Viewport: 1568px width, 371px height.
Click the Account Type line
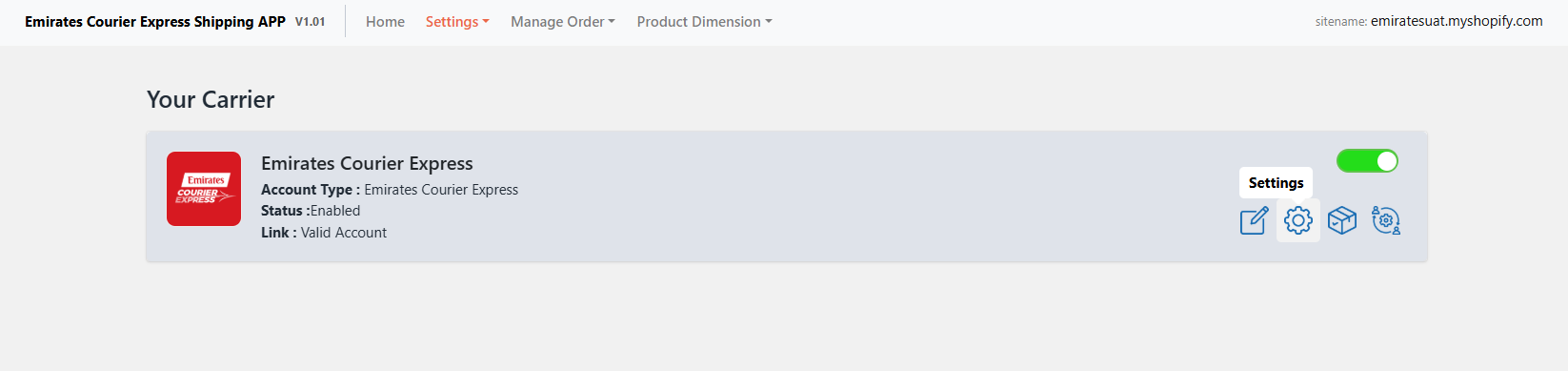pos(390,190)
